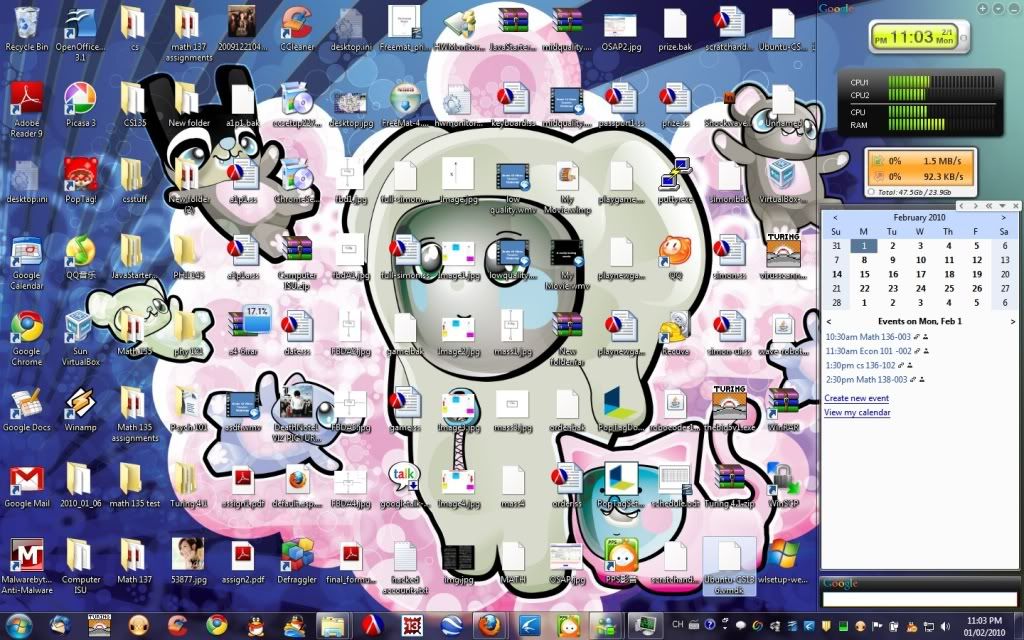The image size is (1024, 640).
Task: Open the 11:30am Econ 101-002 event
Action: point(869,351)
